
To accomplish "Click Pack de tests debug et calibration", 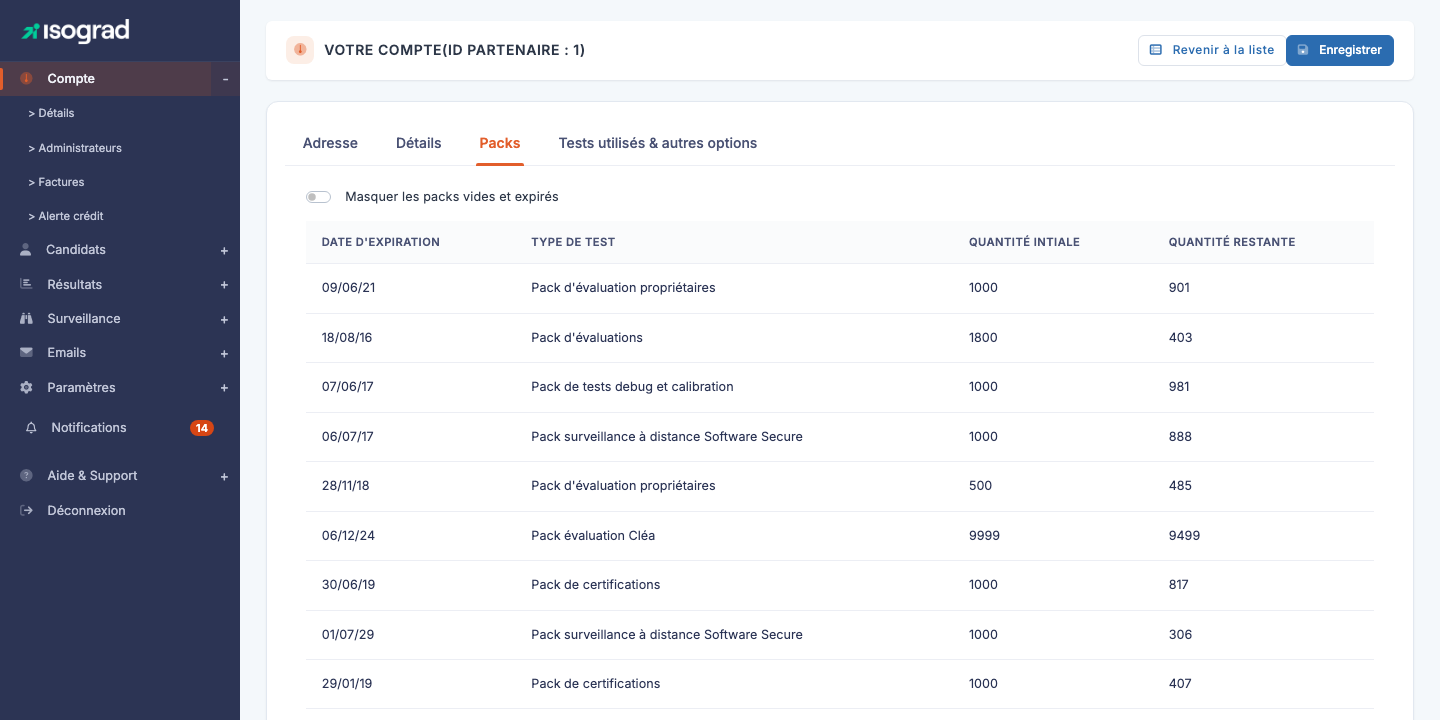I will (x=632, y=387).
